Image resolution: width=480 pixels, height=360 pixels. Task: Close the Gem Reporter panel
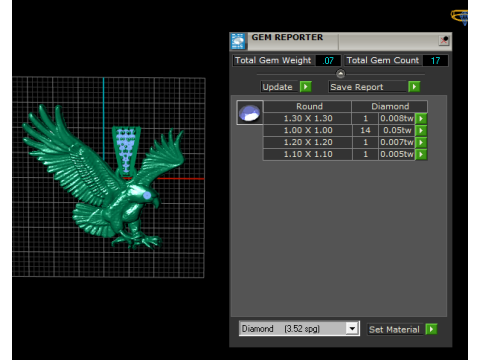[x=444, y=41]
